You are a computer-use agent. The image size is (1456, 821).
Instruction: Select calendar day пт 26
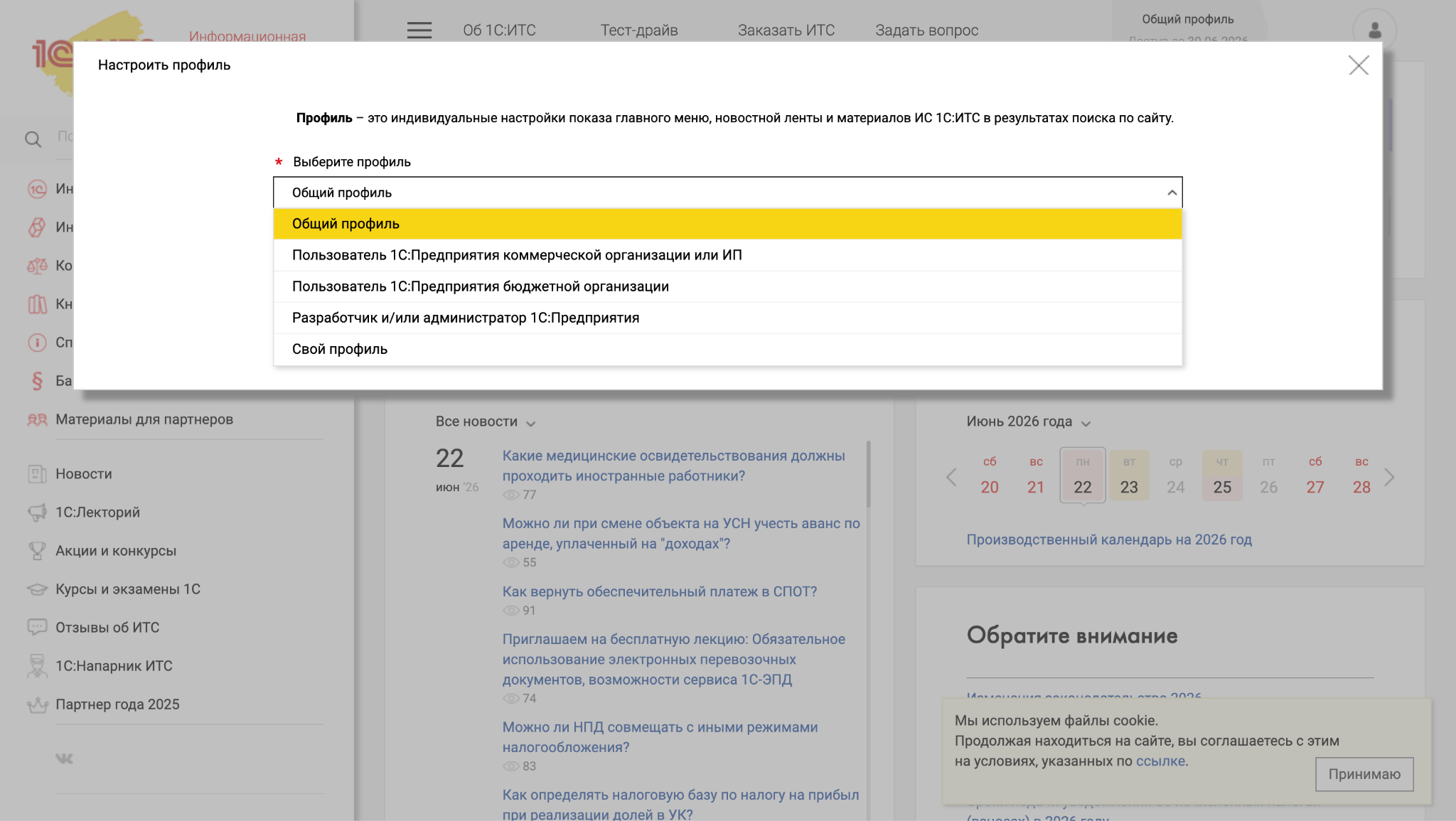pyautogui.click(x=1269, y=476)
